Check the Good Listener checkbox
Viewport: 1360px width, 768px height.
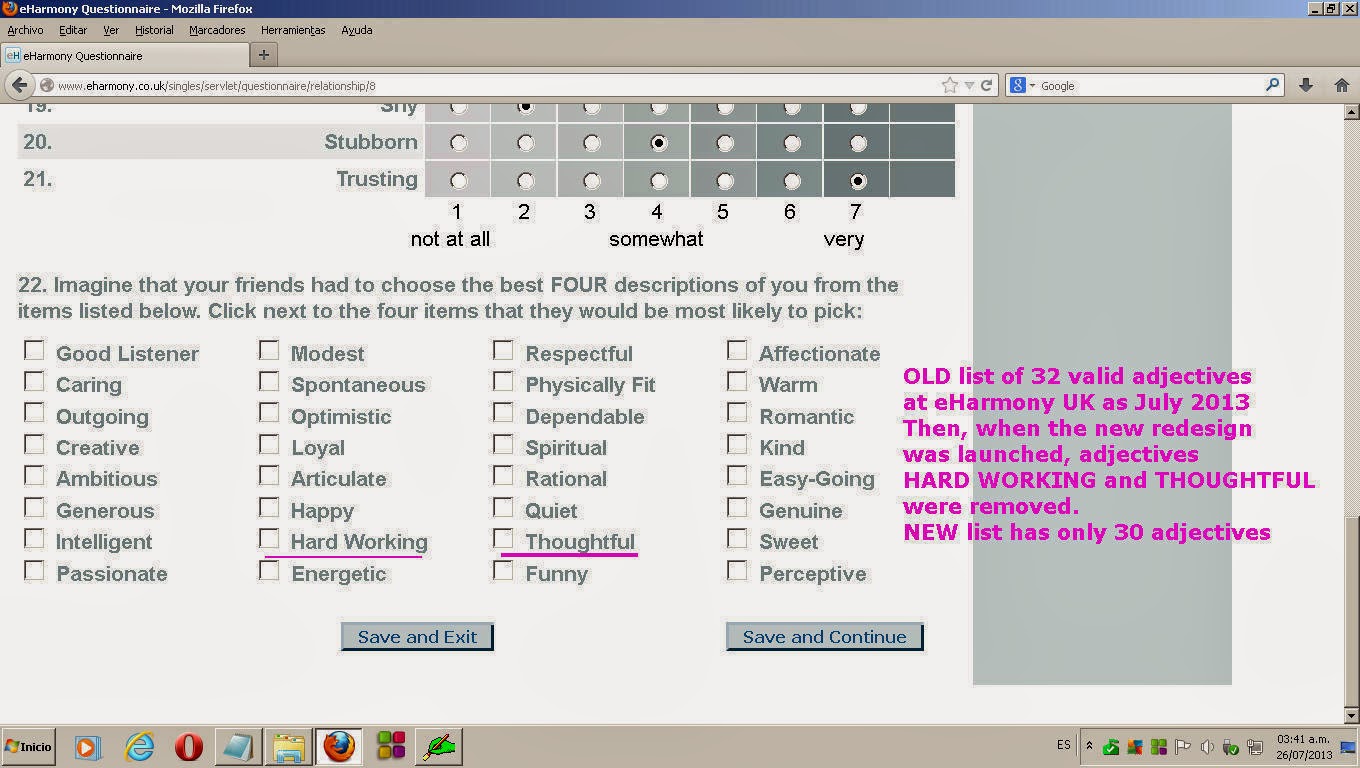34,350
